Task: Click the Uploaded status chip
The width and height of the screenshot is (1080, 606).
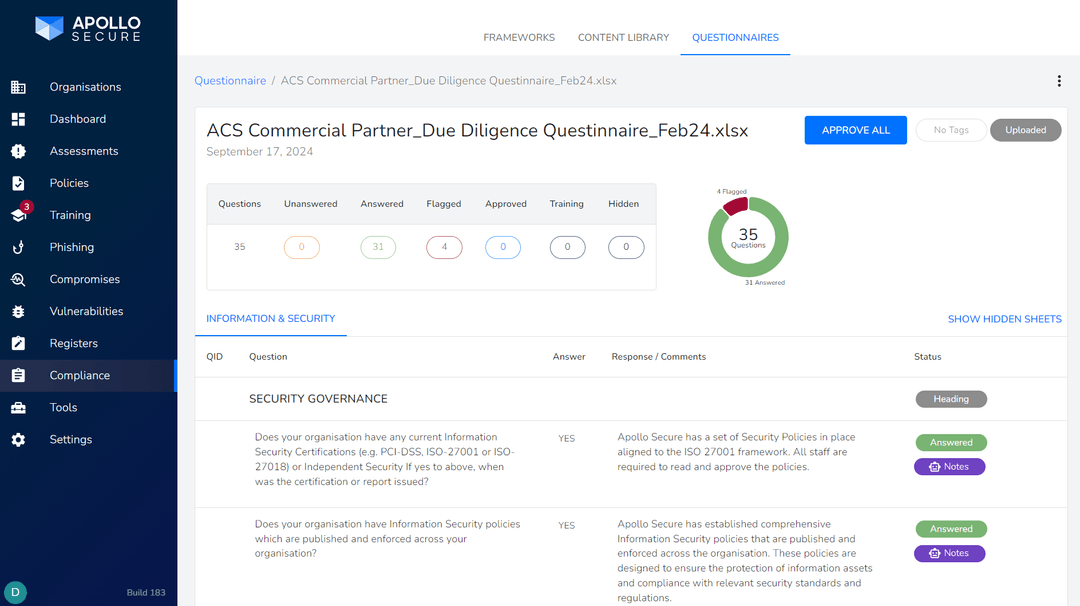Action: pos(1026,130)
